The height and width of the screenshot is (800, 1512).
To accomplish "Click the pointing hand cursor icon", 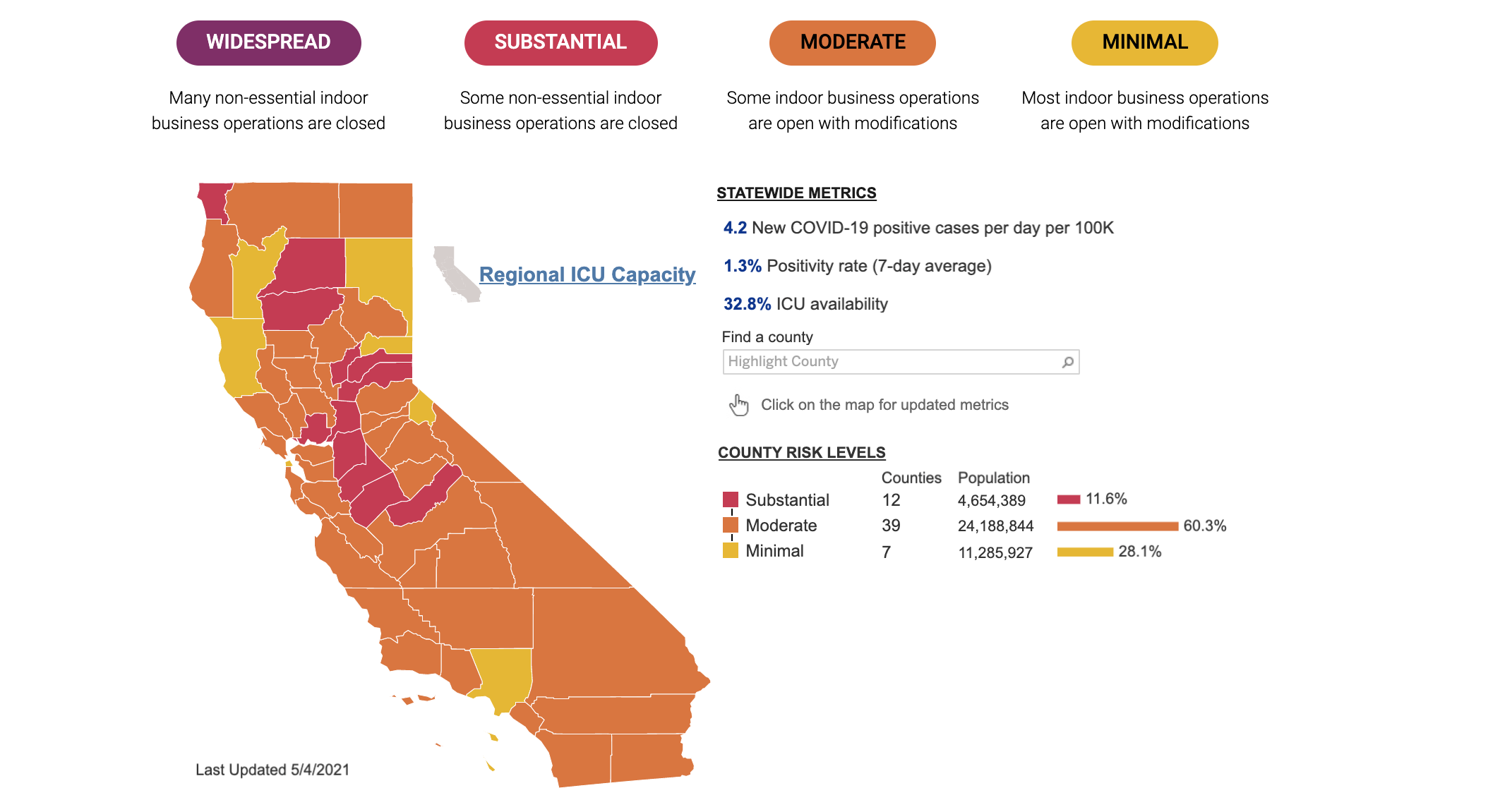I will pos(738,405).
